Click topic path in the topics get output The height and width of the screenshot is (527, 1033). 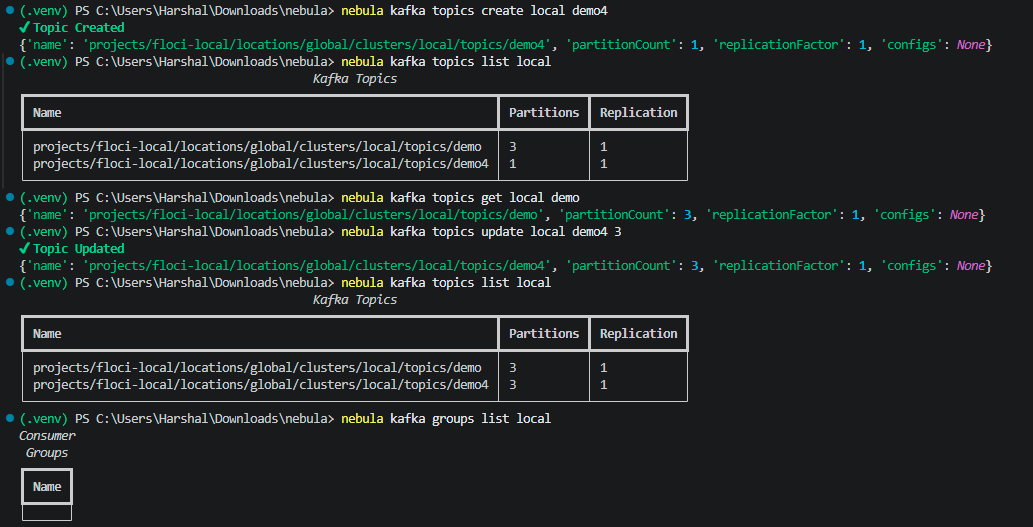coord(312,215)
